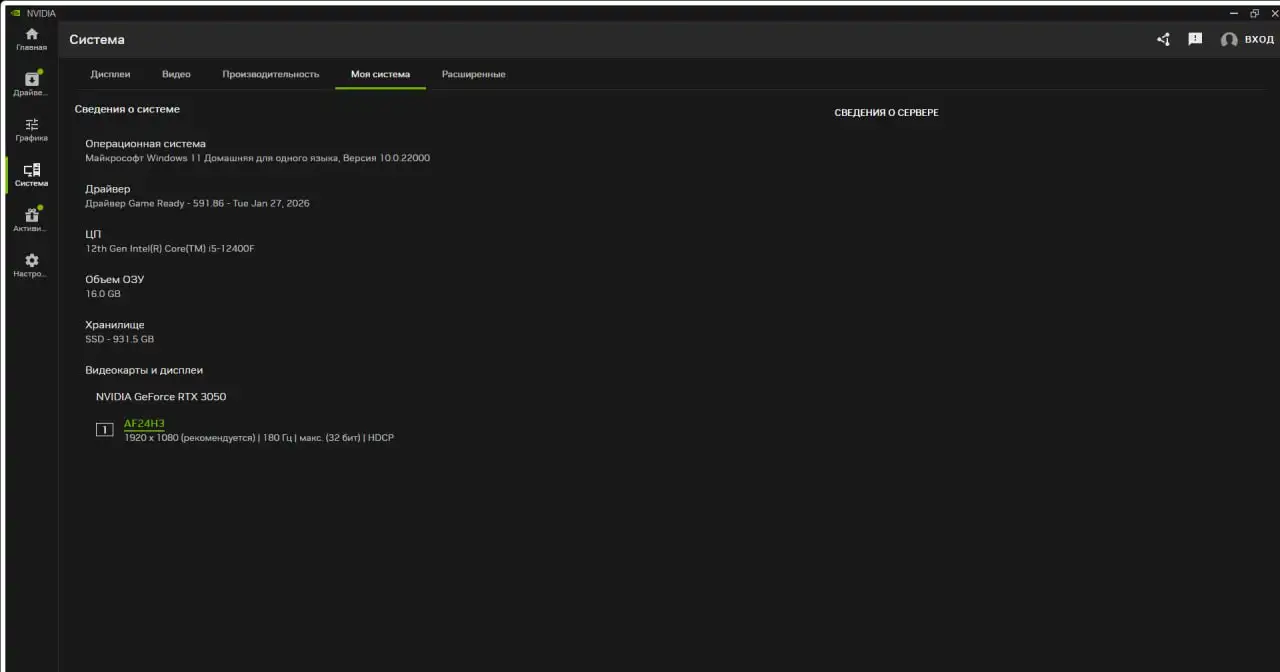The width and height of the screenshot is (1280, 672).
Task: Select the SSD - 931.5 GB value
Action: 119,339
